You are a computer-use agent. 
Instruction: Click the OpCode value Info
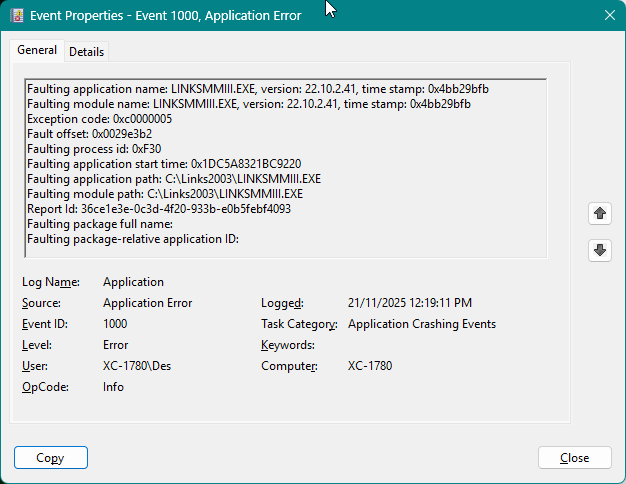113,387
